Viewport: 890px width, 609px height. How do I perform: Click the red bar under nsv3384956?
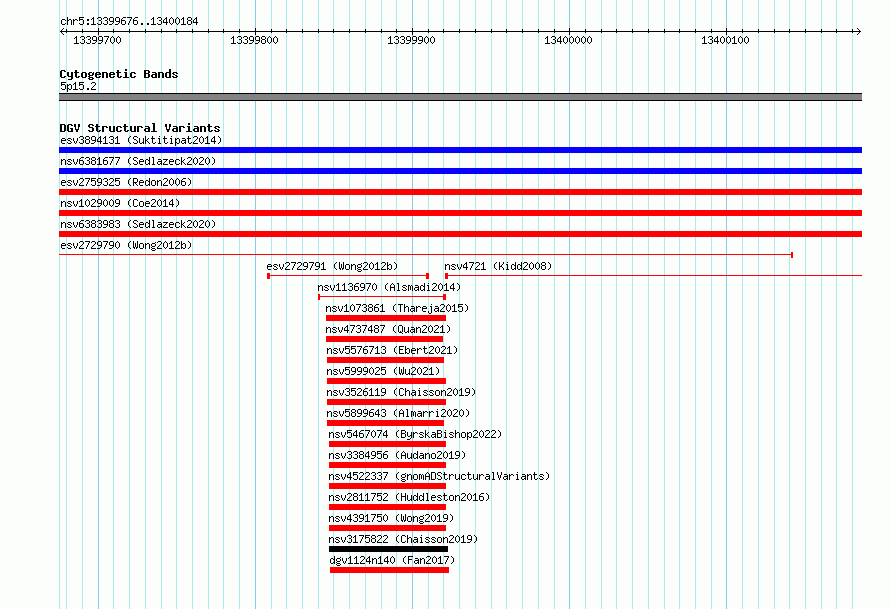[388, 465]
